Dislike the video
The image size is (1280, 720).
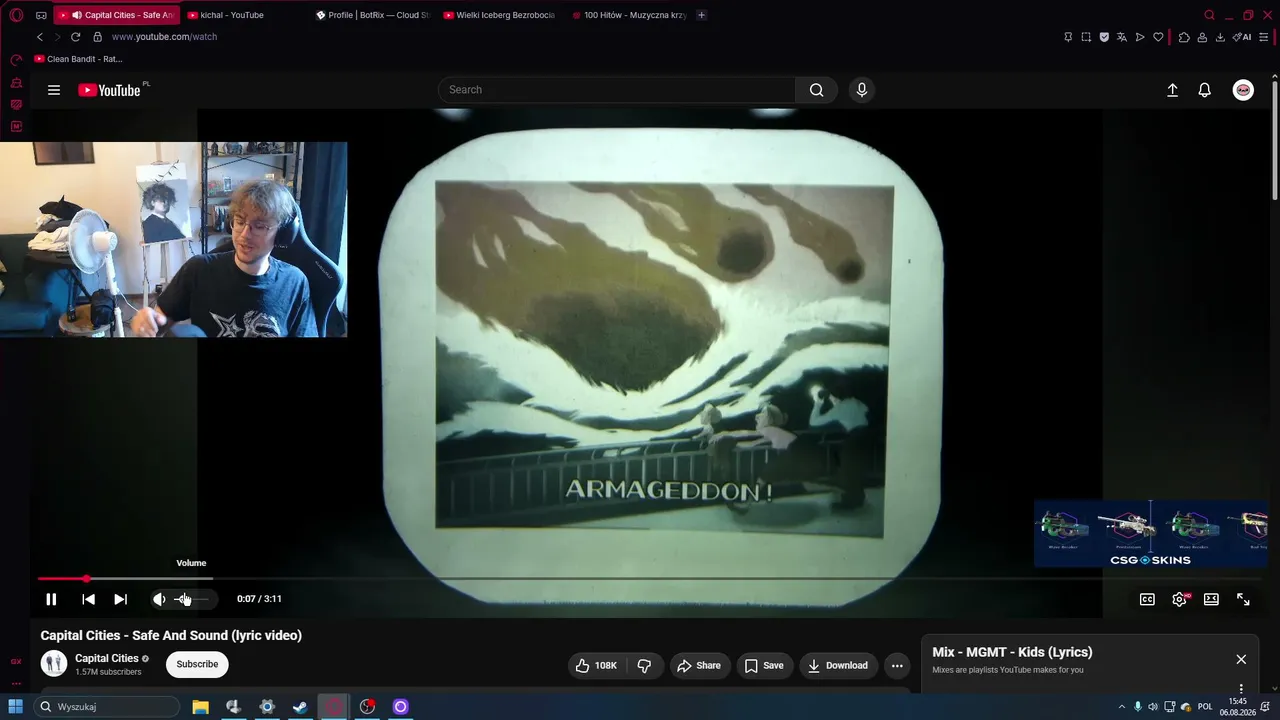point(644,665)
